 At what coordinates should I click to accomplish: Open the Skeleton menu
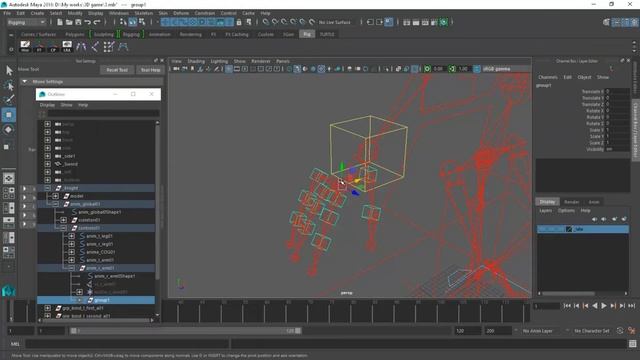point(144,13)
